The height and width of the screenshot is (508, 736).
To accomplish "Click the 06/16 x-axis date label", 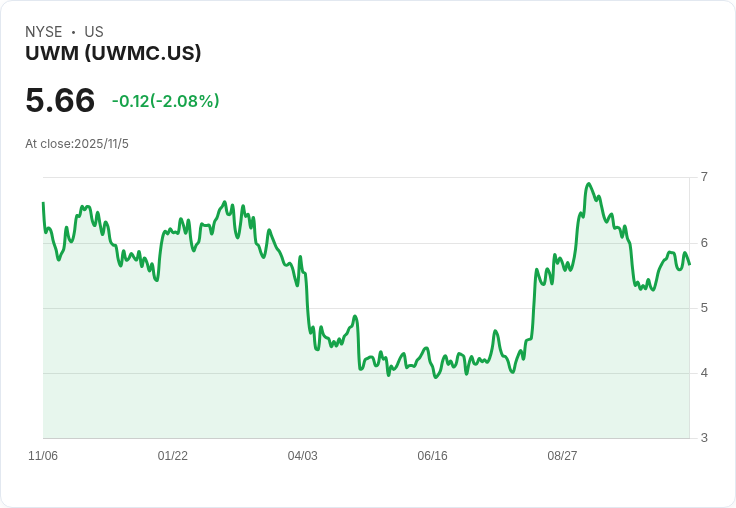I will point(432,456).
